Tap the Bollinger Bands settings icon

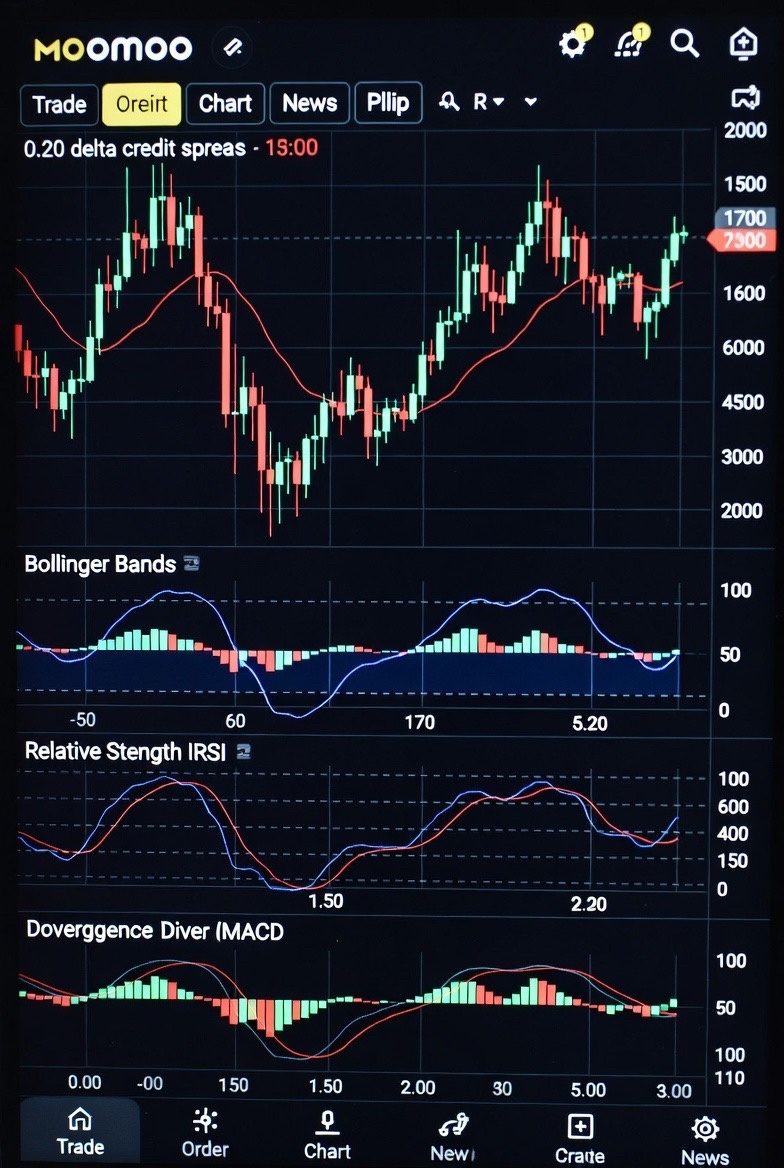tap(191, 563)
